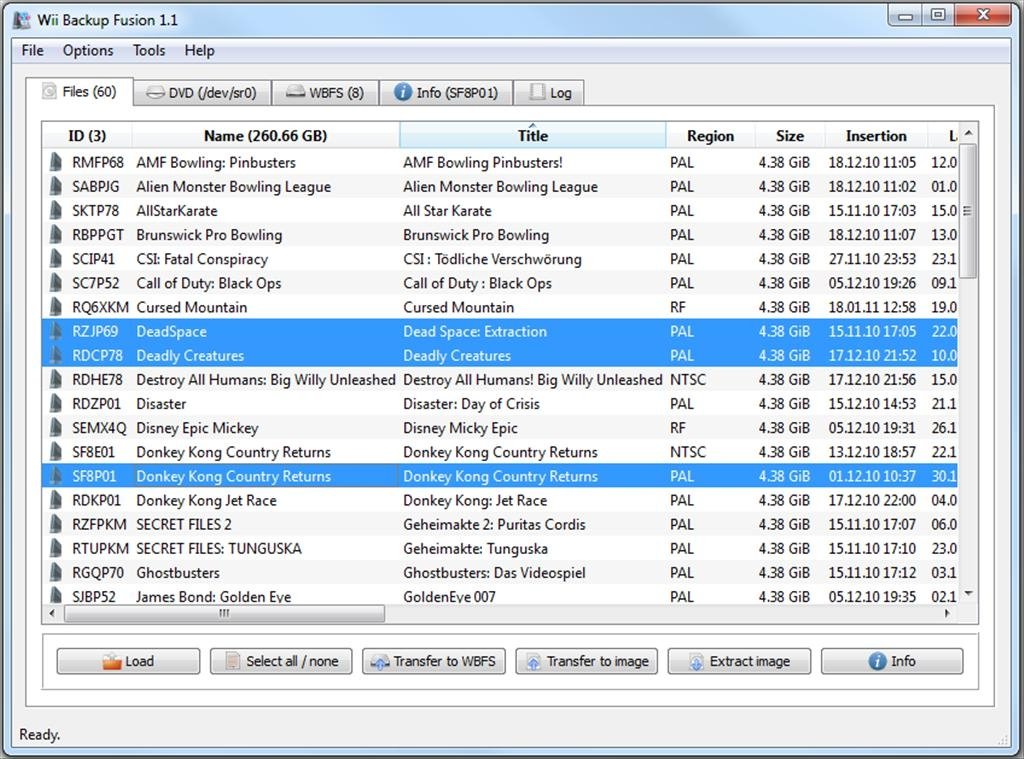Open the Tools menu
Image resolution: width=1024 pixels, height=759 pixels.
[x=149, y=50]
